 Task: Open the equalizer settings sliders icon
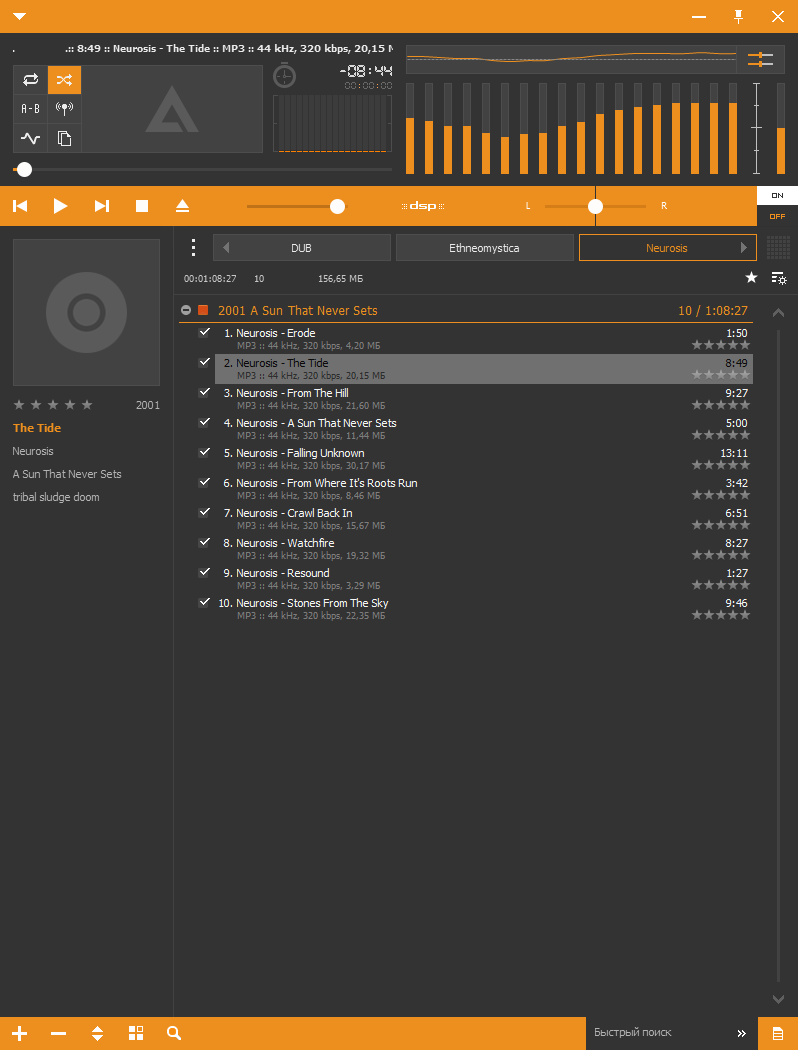pyautogui.click(x=761, y=60)
